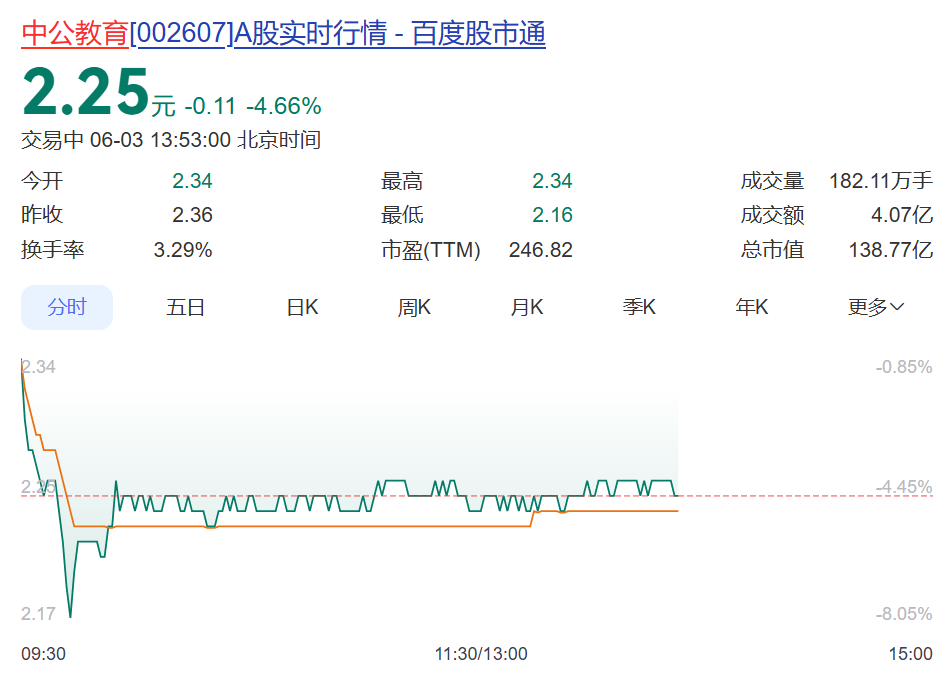The width and height of the screenshot is (942, 675).
Task: Click the 总市值 value 138.77亿
Action: tap(890, 250)
